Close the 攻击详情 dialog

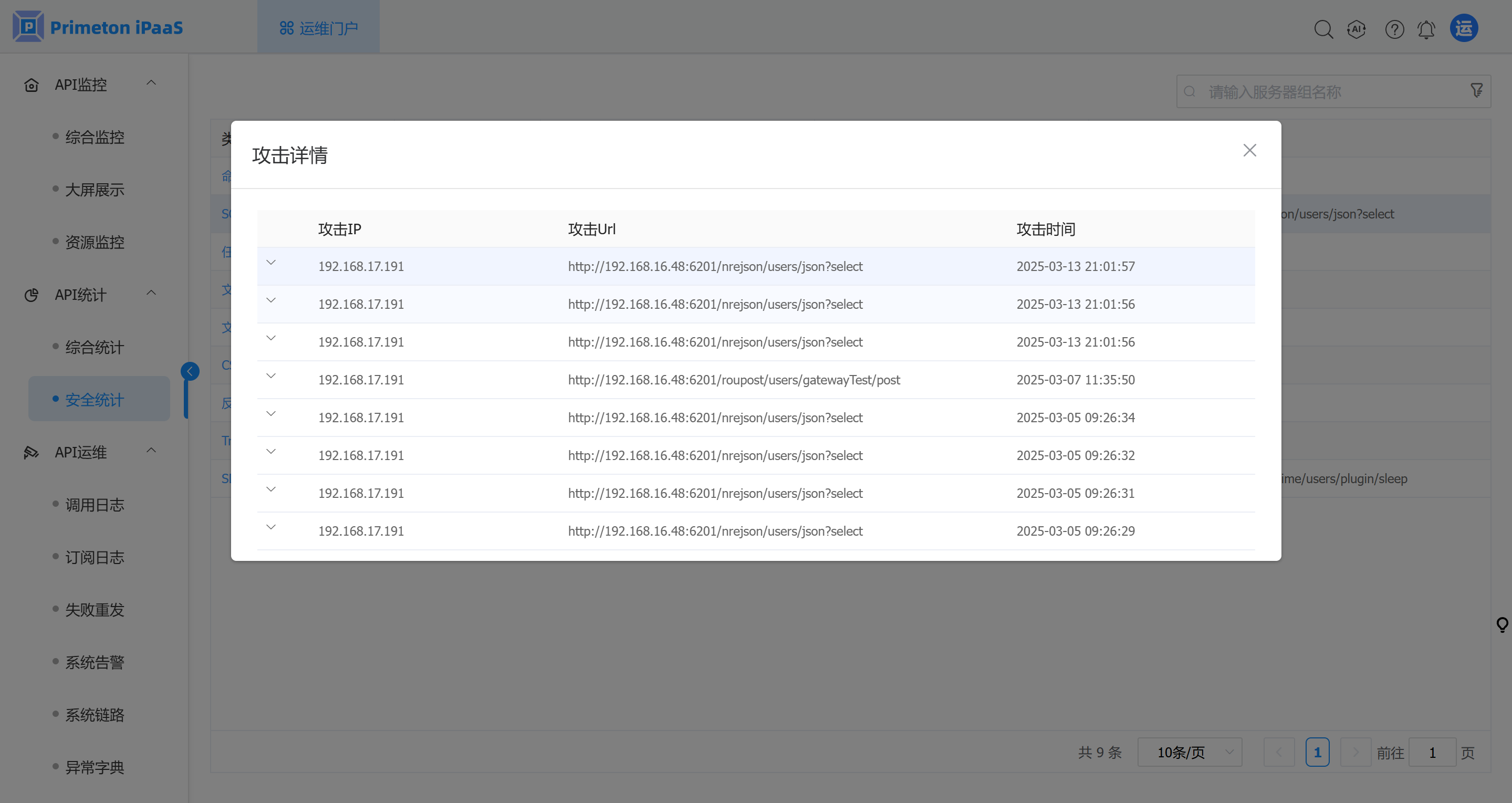pyautogui.click(x=1249, y=150)
